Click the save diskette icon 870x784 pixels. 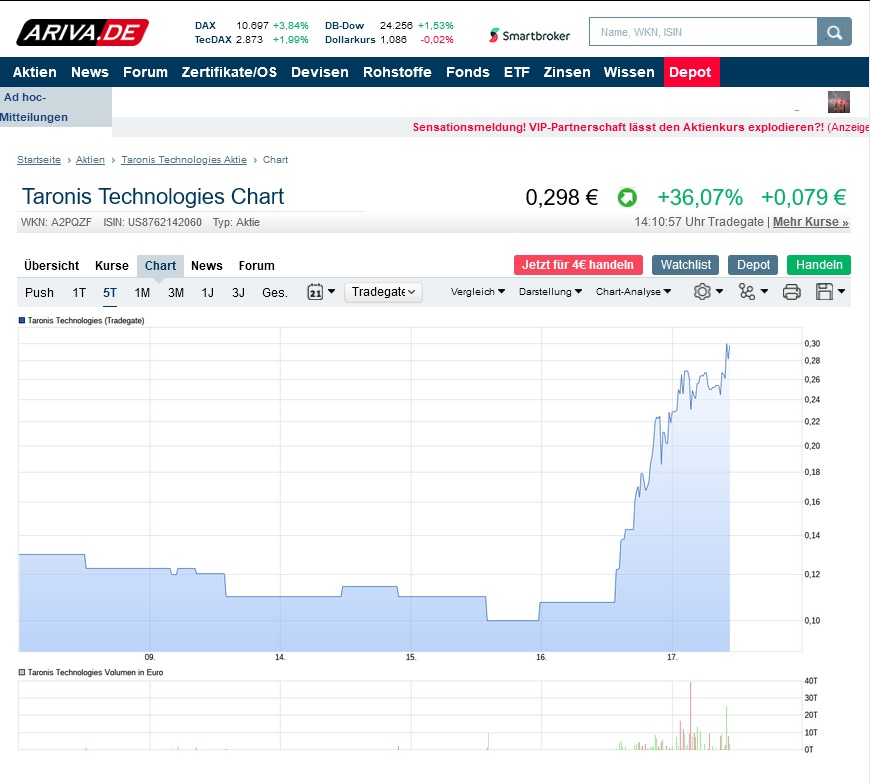(x=830, y=292)
